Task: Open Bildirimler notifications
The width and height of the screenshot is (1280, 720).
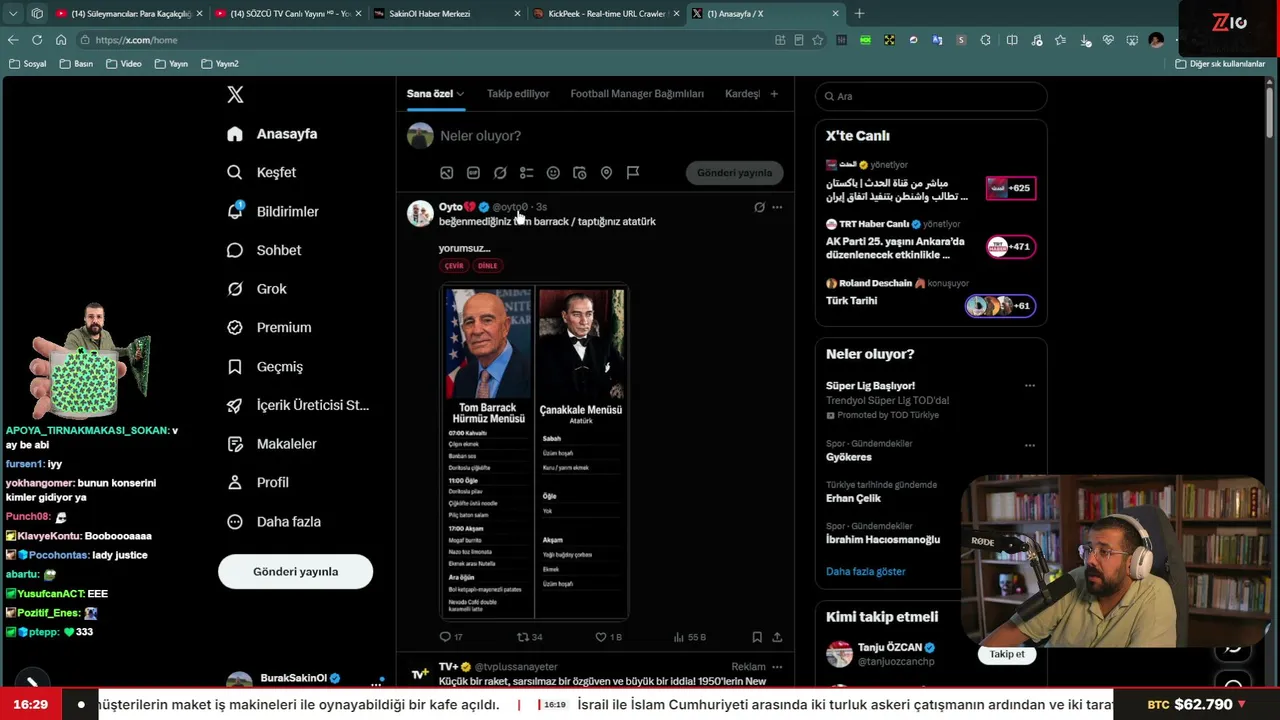Action: tap(273, 211)
